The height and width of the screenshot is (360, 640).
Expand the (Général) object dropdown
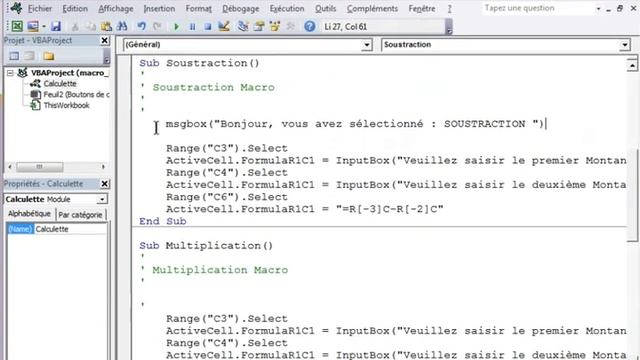pyautogui.click(x=367, y=44)
